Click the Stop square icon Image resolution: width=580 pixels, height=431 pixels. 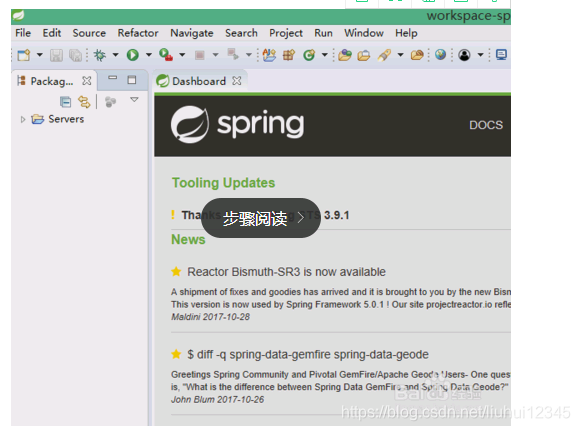[x=200, y=55]
